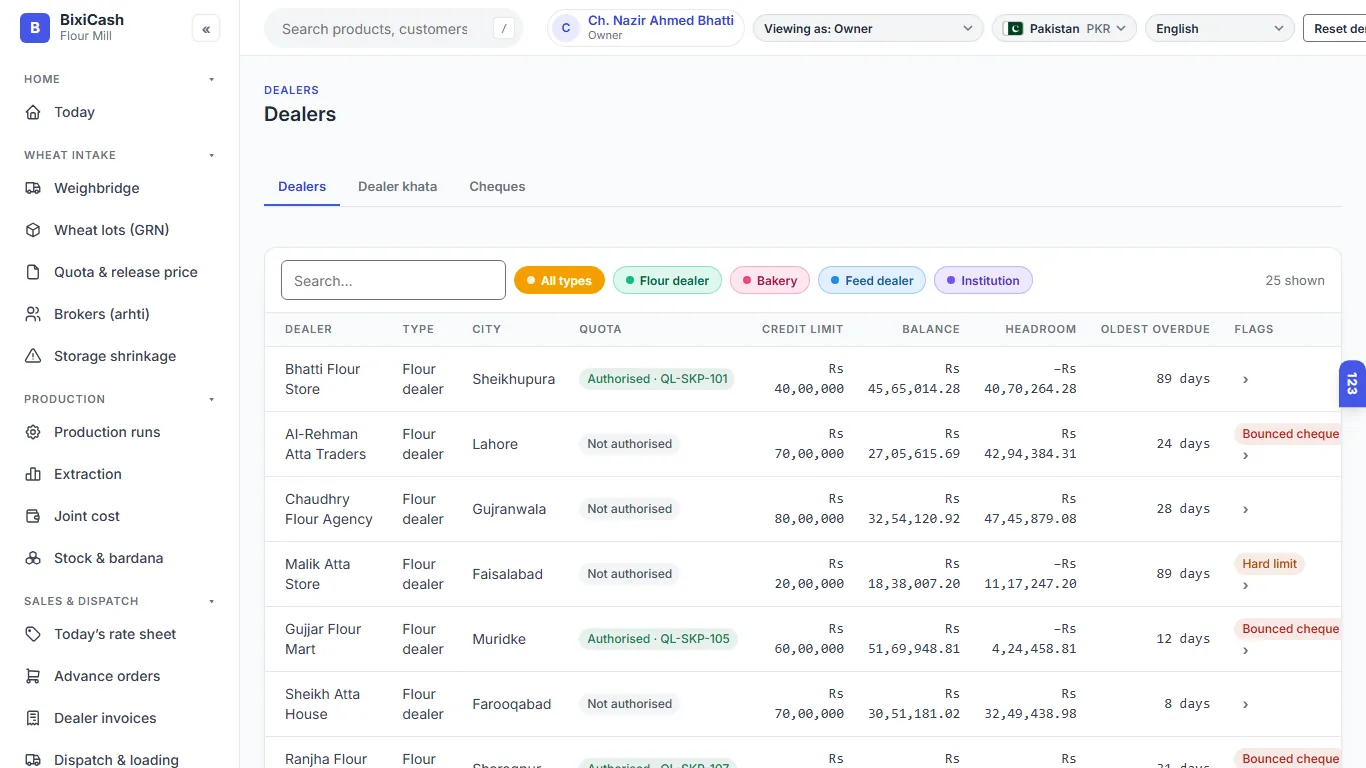The height and width of the screenshot is (768, 1366).
Task: Open Weighbridge truck icon in sidebar
Action: point(33,188)
